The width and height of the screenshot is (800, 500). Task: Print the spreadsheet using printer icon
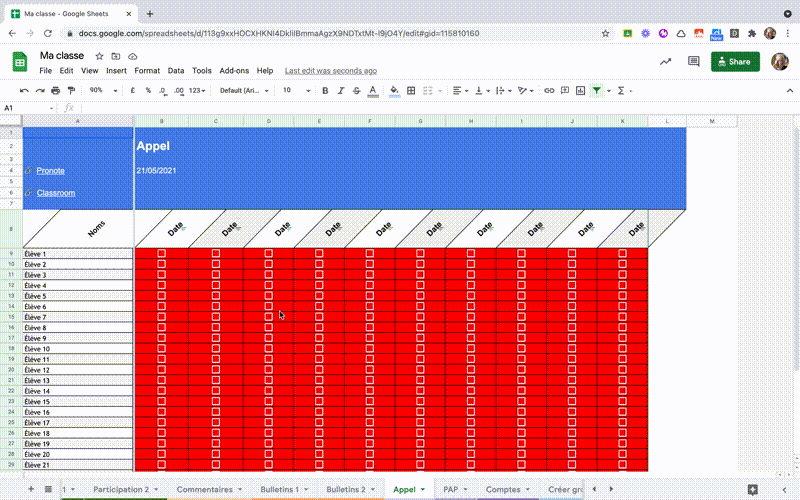pyautogui.click(x=56, y=90)
